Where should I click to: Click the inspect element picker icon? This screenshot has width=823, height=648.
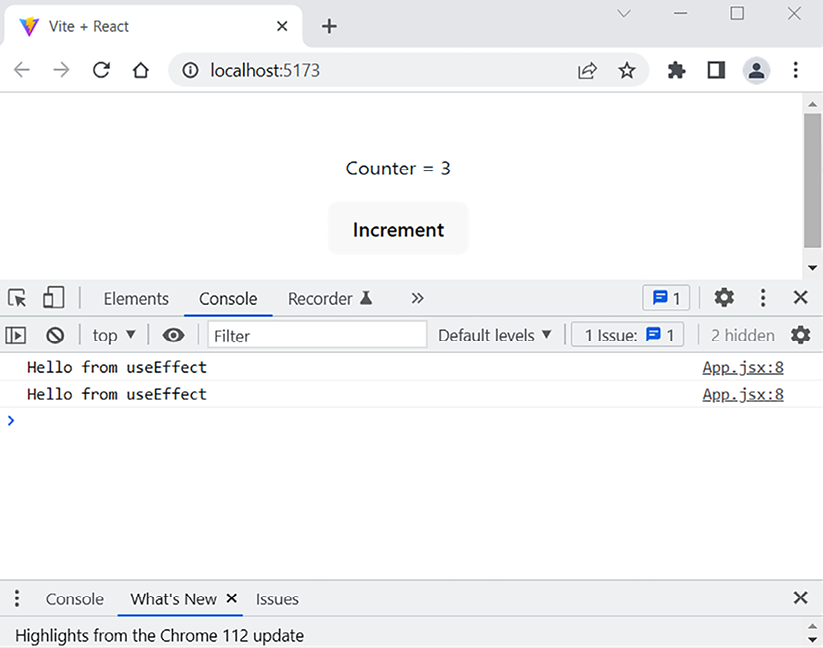coord(17,298)
